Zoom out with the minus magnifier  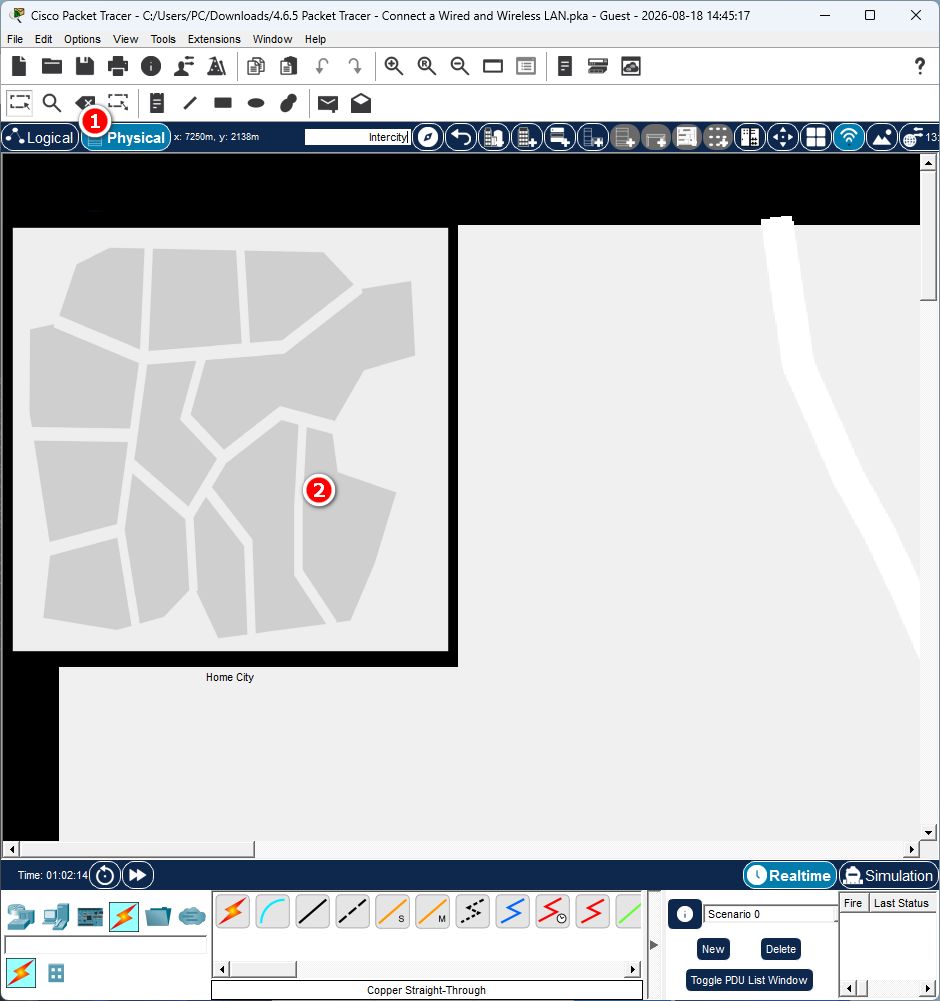point(460,66)
